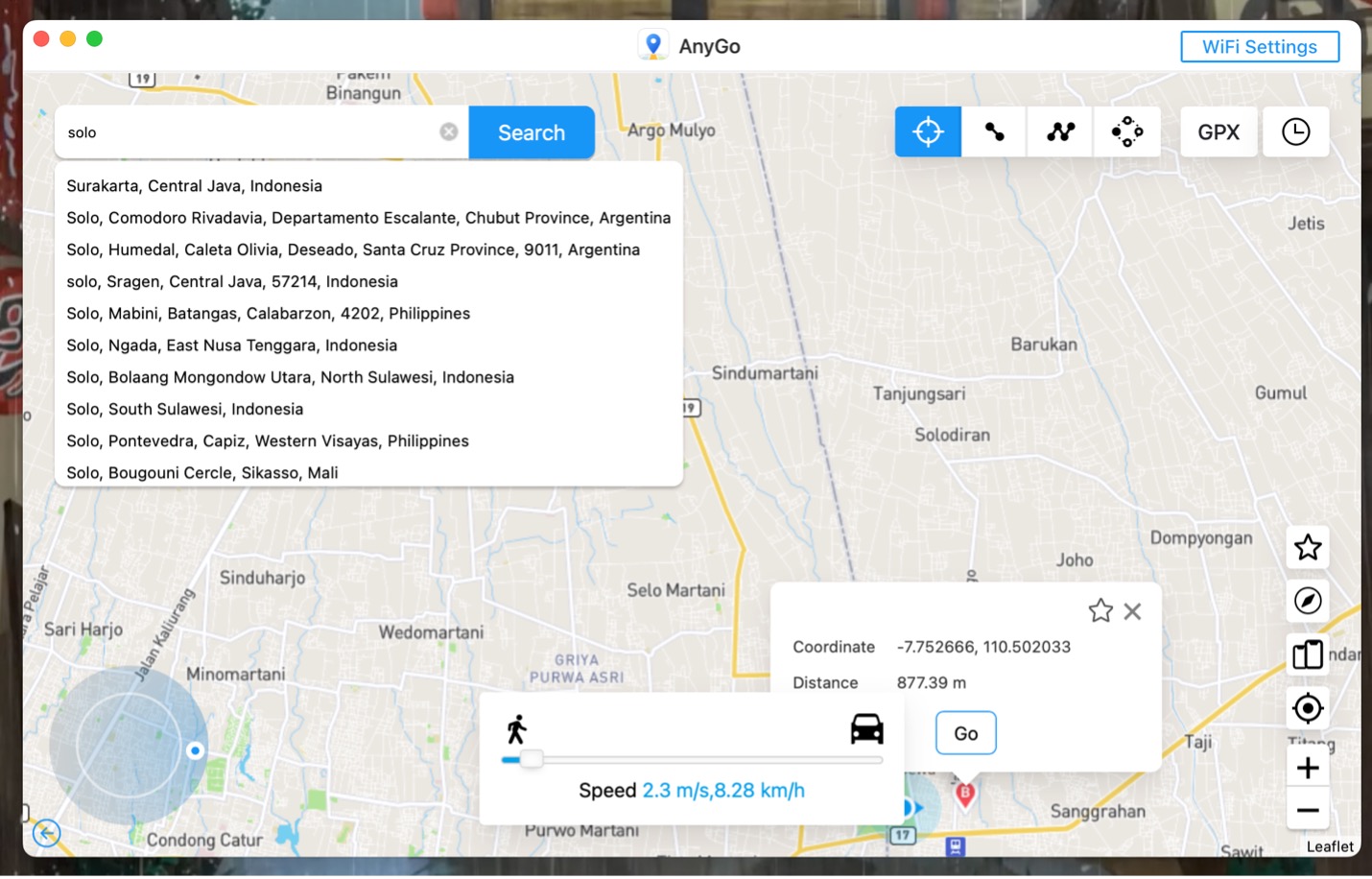Select Solo, Mabini, Batangas, Philippines suggestion
The width and height of the screenshot is (1372, 879).
point(269,314)
